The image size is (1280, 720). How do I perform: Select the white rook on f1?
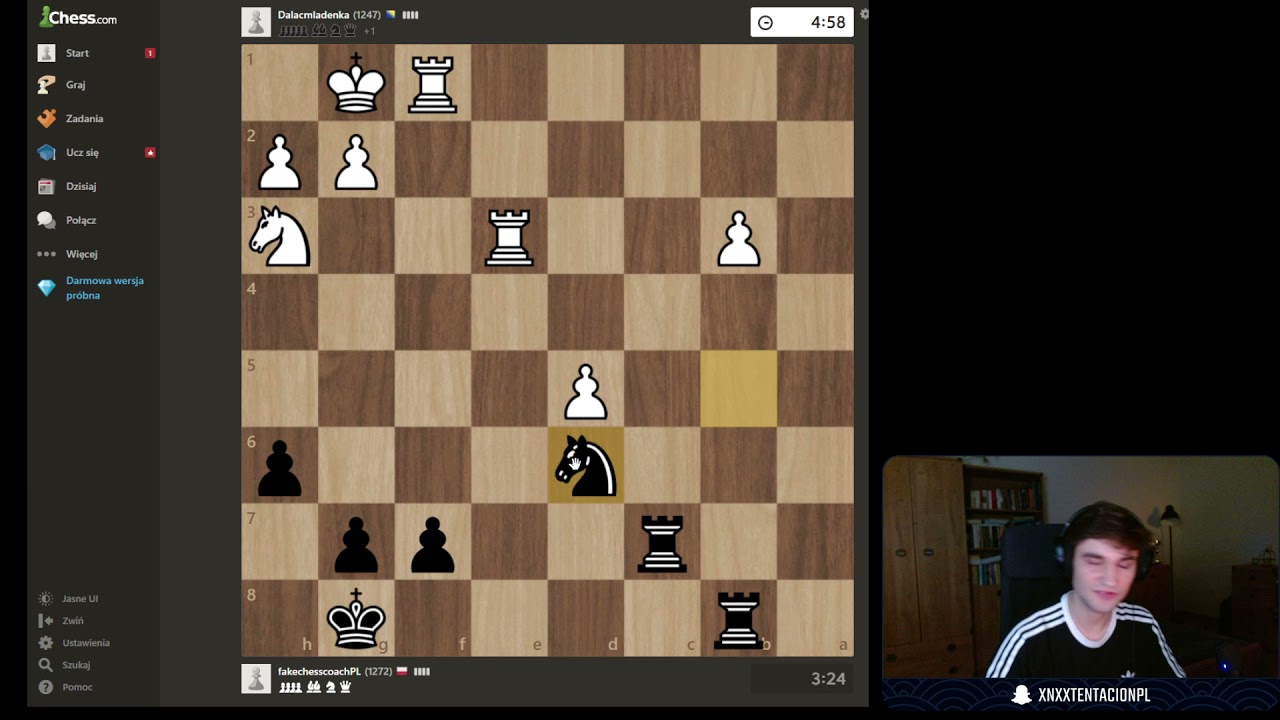point(433,82)
